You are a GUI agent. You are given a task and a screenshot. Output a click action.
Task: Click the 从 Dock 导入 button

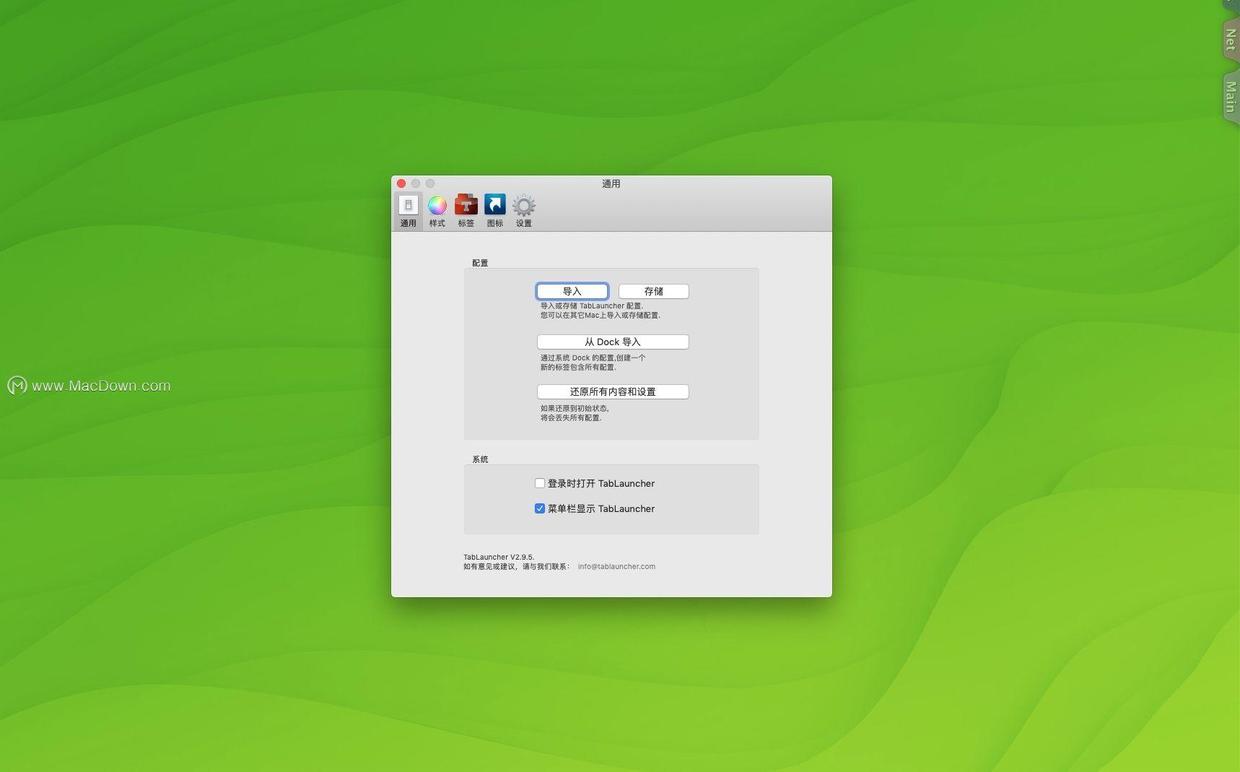click(613, 342)
